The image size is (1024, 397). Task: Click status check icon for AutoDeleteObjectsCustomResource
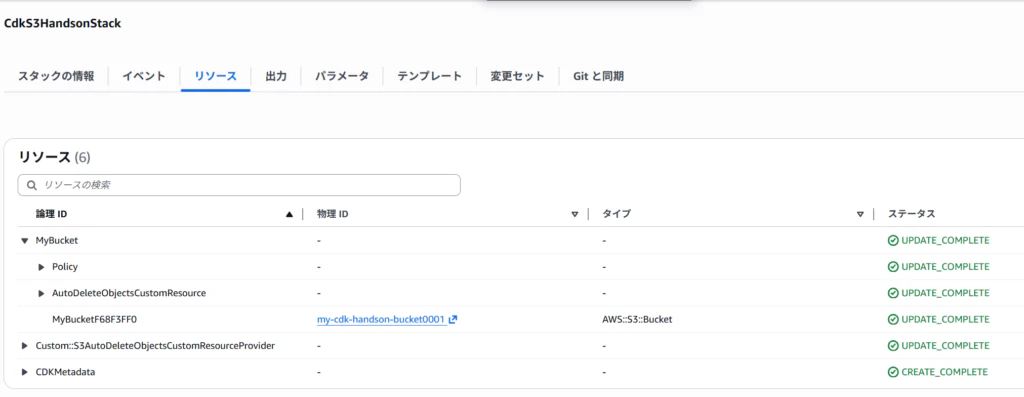pos(893,293)
